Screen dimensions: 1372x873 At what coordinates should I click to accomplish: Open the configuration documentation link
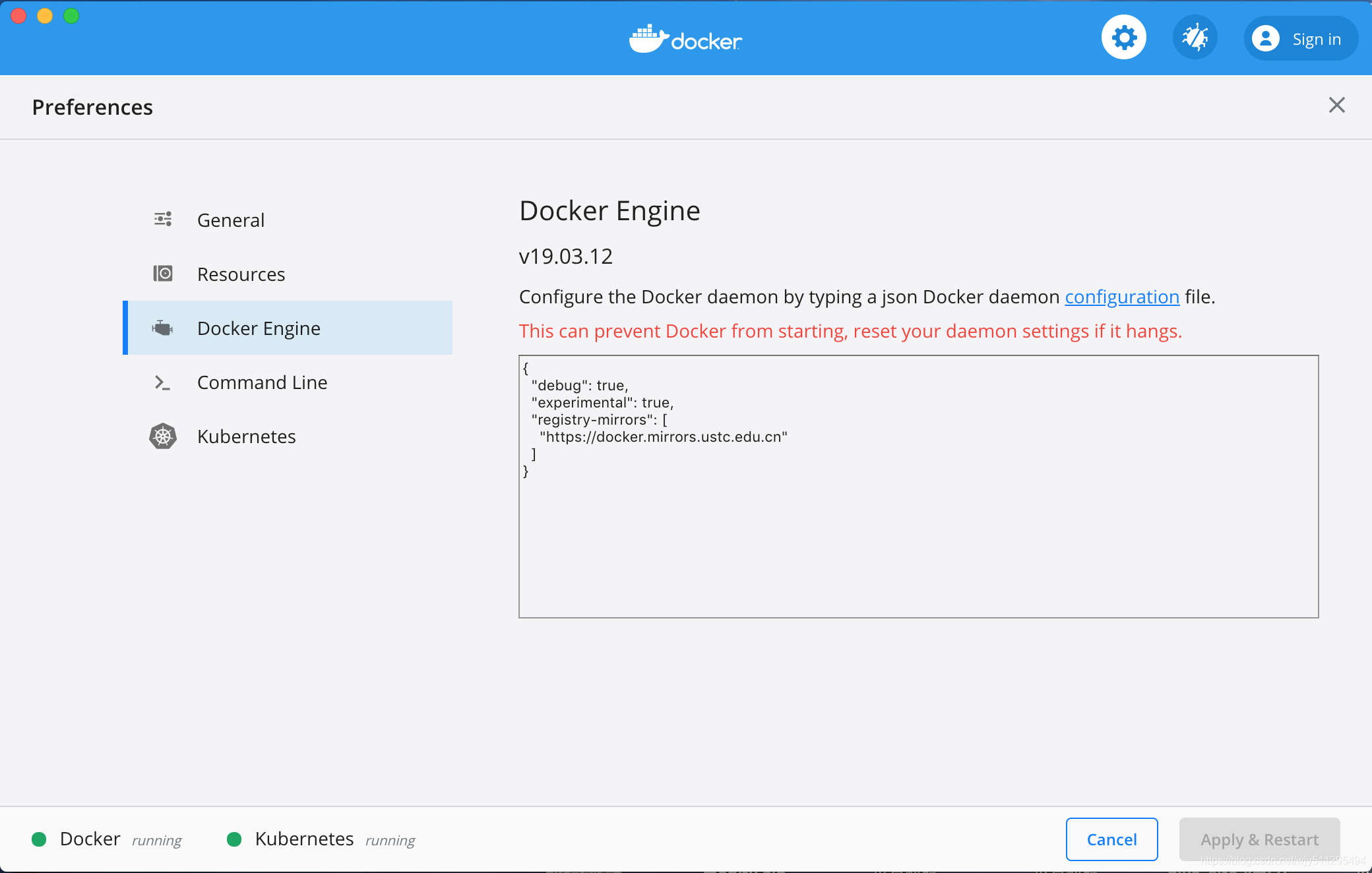click(x=1121, y=297)
